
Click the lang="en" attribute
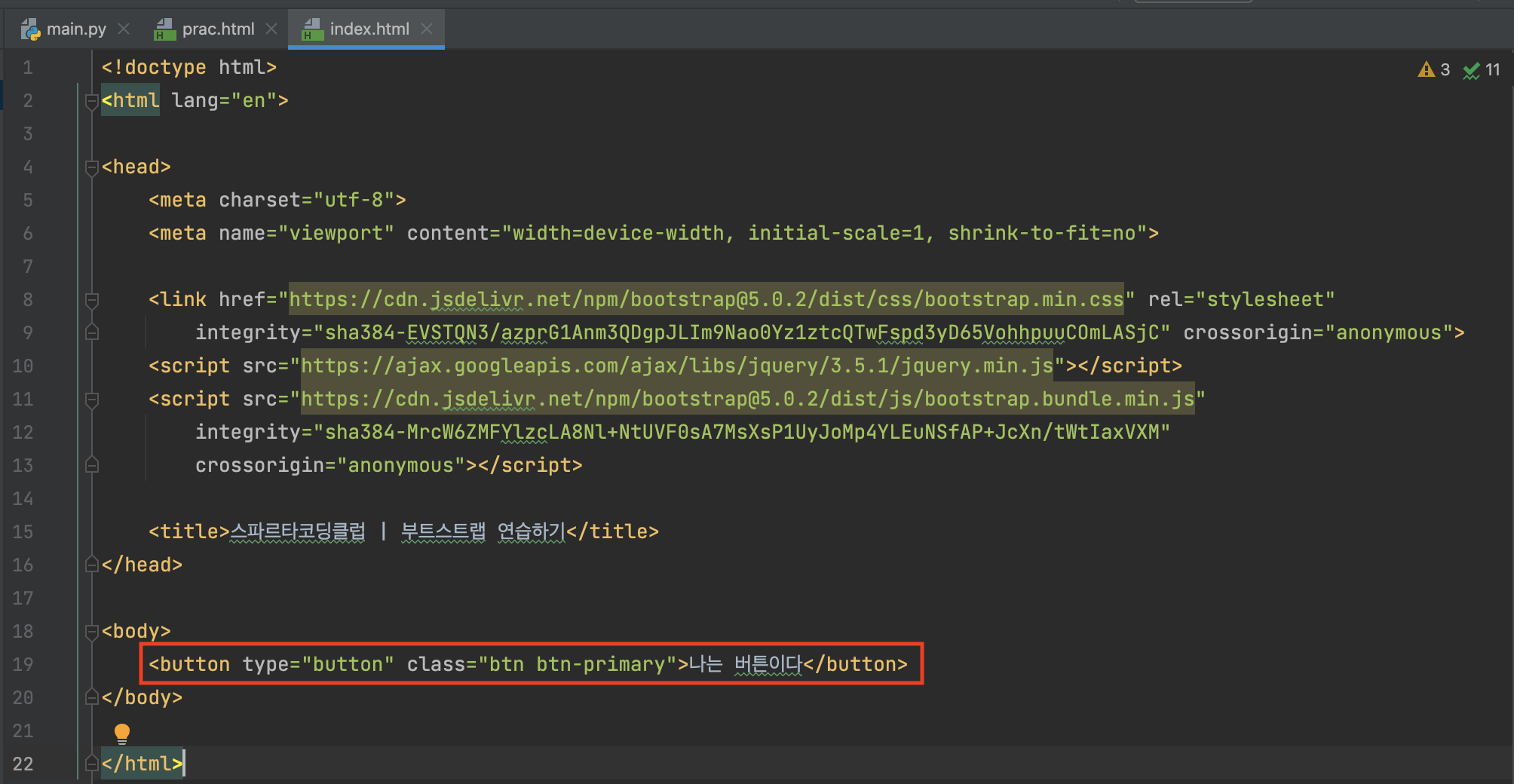click(224, 100)
